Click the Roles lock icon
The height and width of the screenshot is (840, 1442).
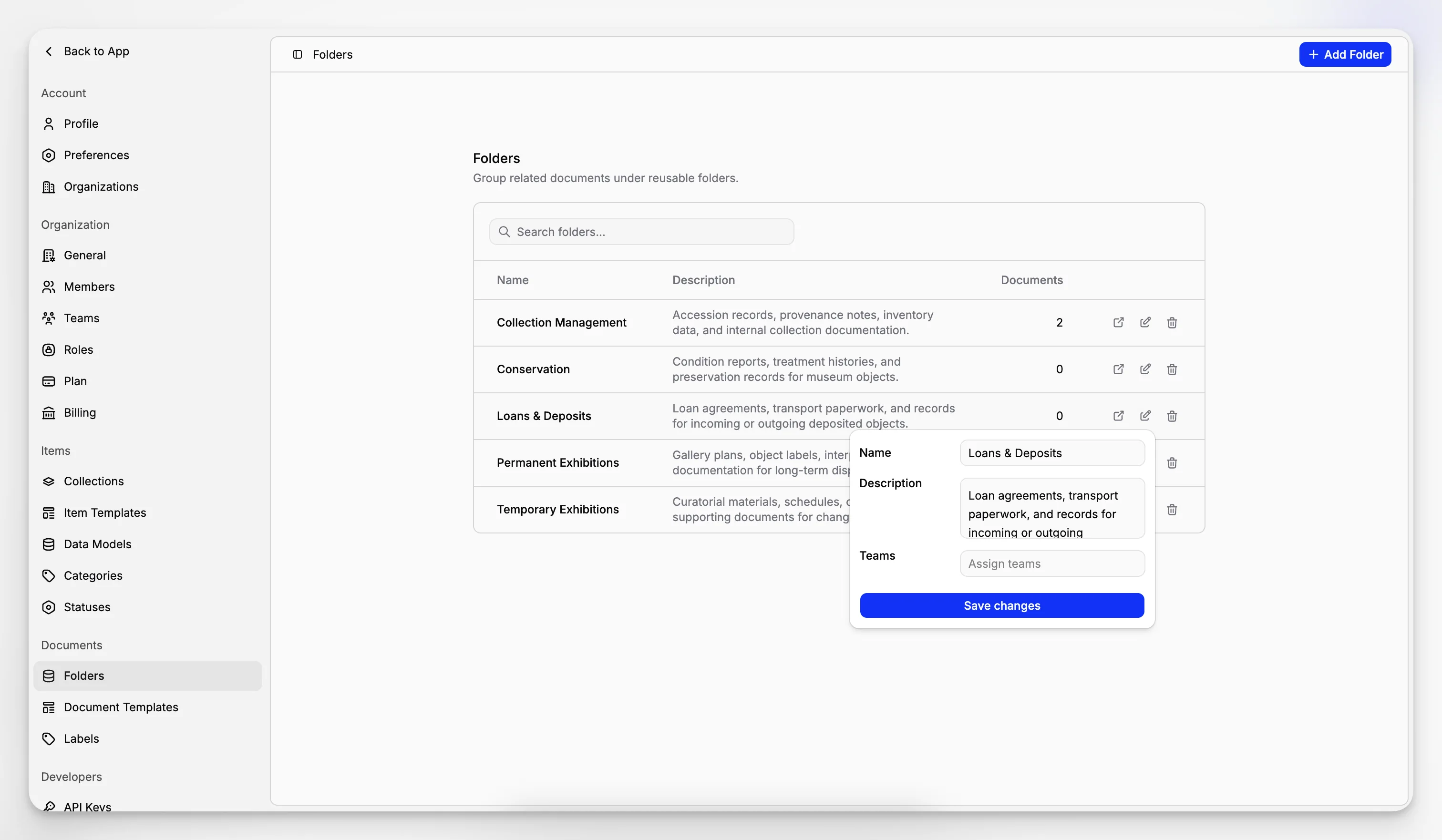tap(49, 349)
